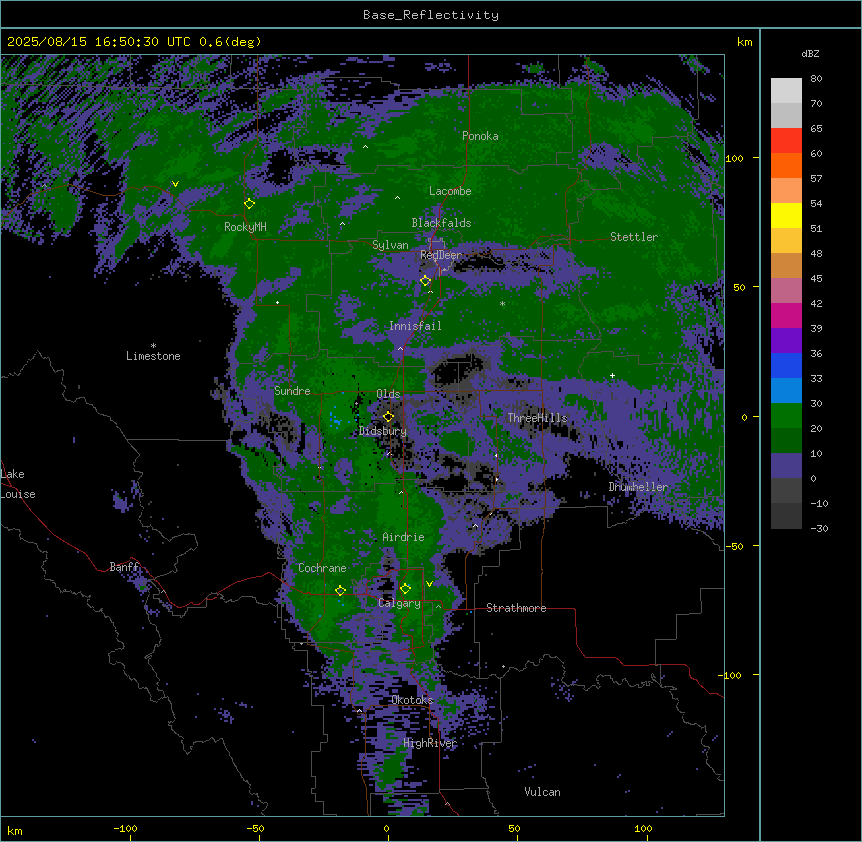
Task: Click the Limestone label
Action: click(153, 356)
